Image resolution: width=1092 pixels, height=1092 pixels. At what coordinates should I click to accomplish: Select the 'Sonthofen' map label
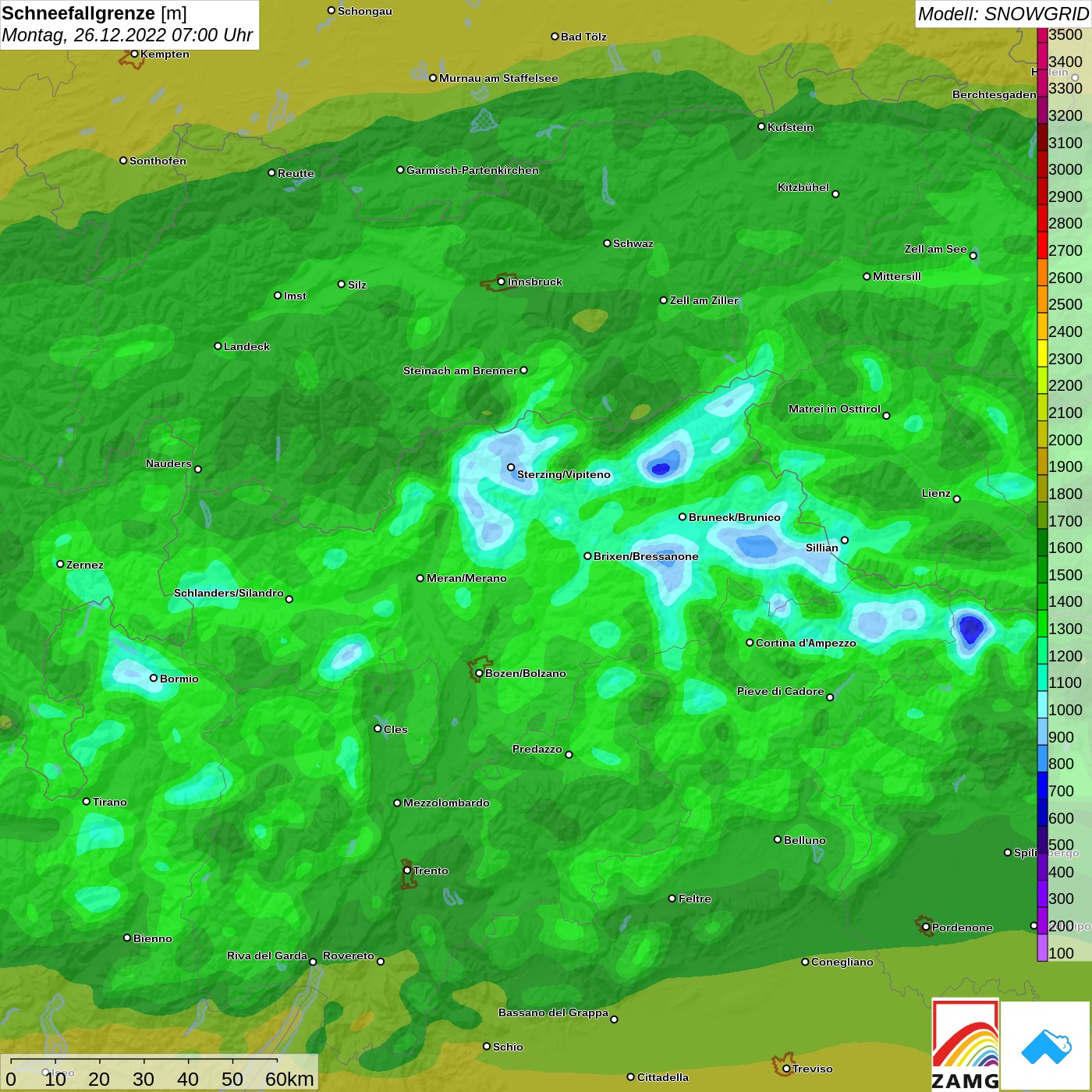158,161
